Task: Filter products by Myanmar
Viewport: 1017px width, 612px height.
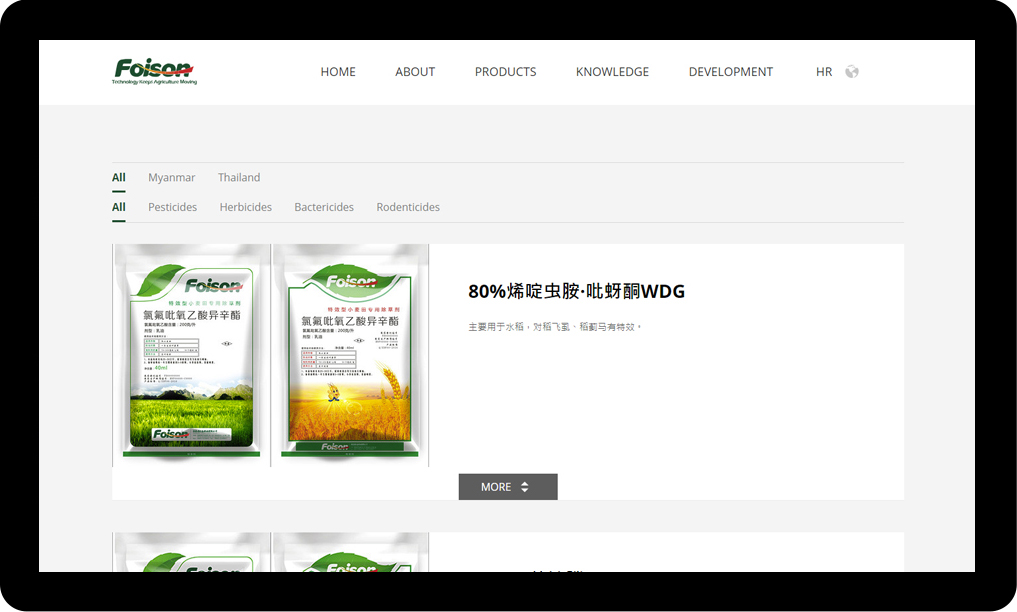Action: (172, 178)
